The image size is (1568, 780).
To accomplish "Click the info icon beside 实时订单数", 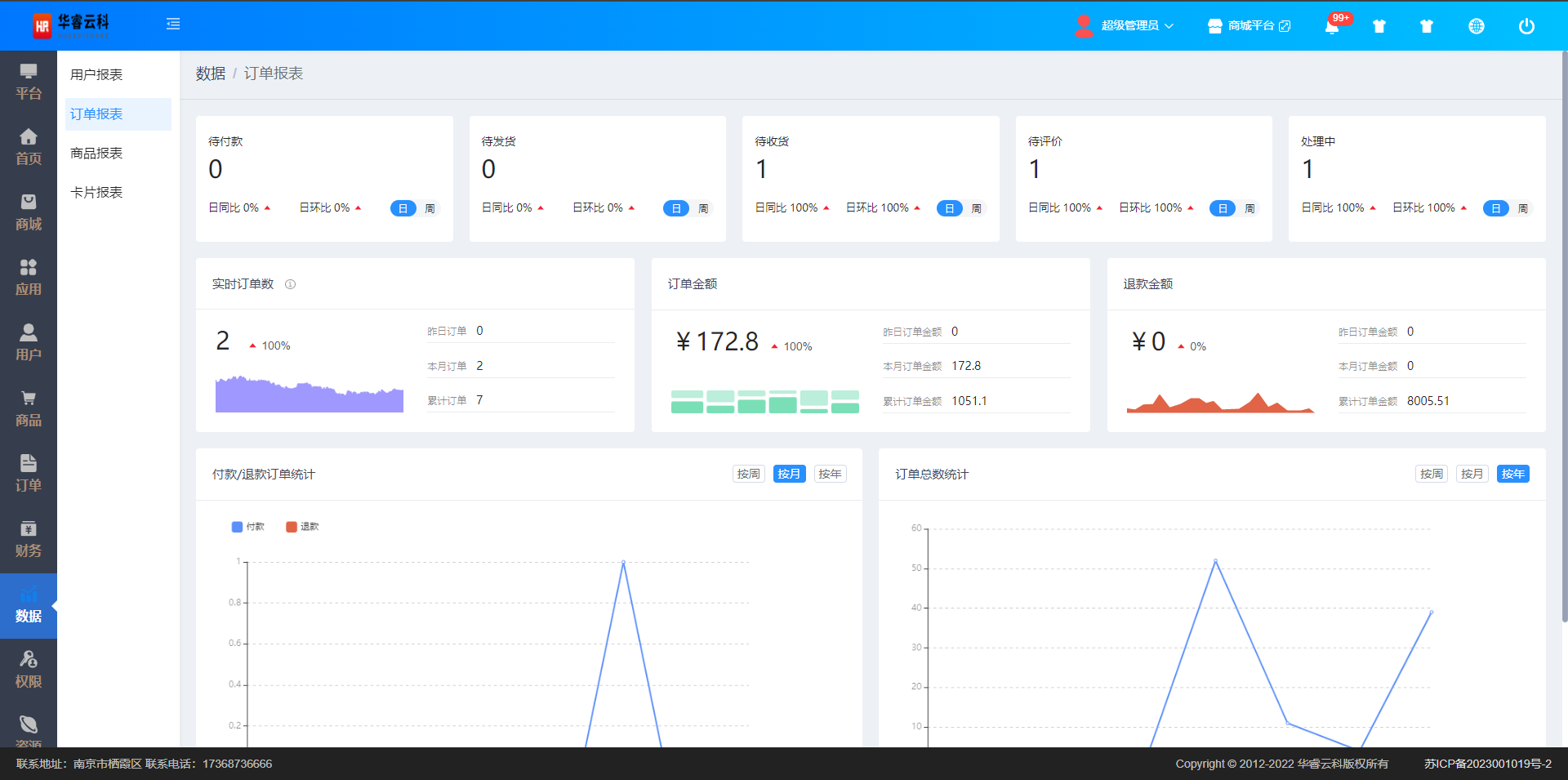I will pyautogui.click(x=290, y=284).
